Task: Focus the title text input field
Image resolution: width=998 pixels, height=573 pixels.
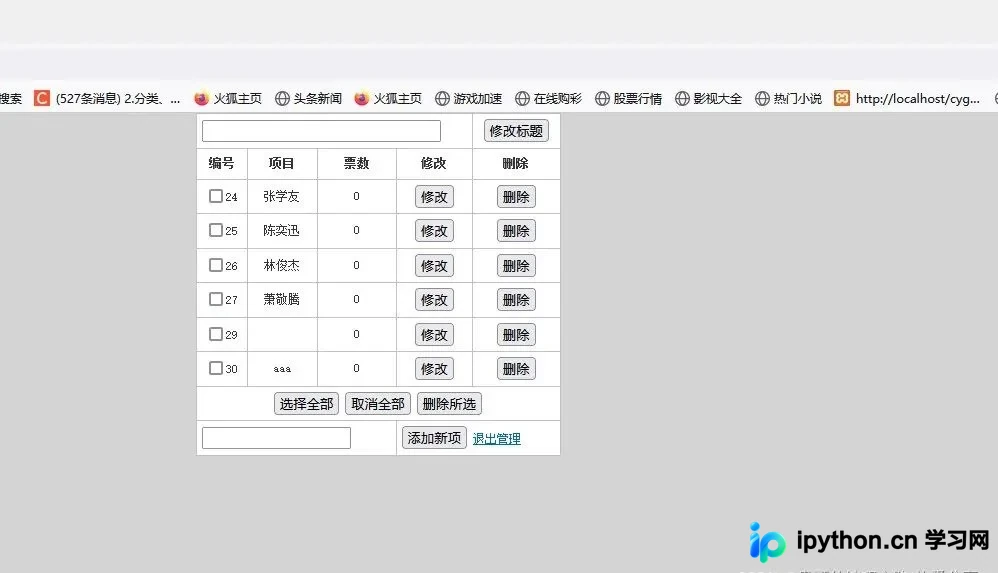Action: pos(321,131)
